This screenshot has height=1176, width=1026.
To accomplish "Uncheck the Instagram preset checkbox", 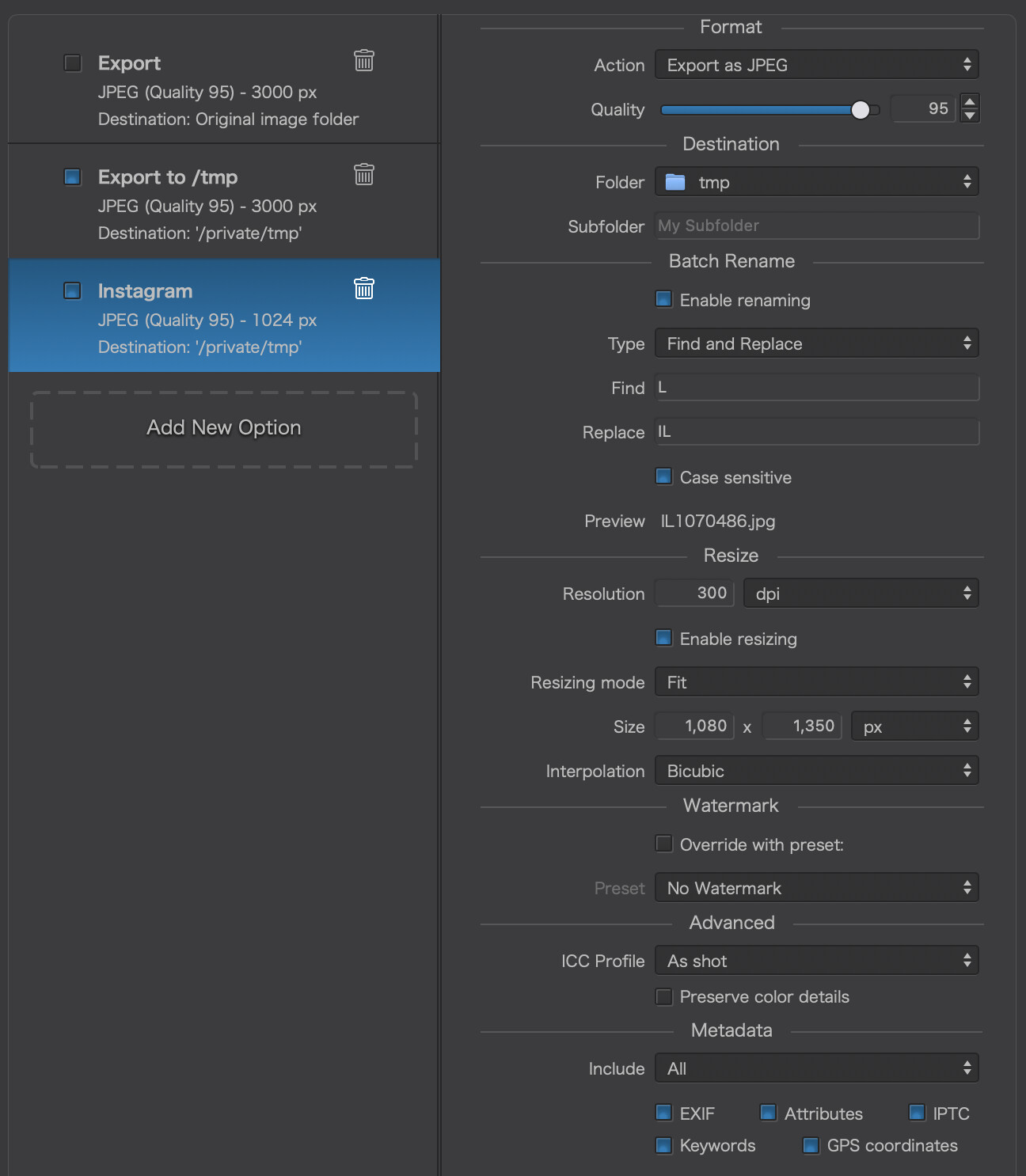I will 73,290.
